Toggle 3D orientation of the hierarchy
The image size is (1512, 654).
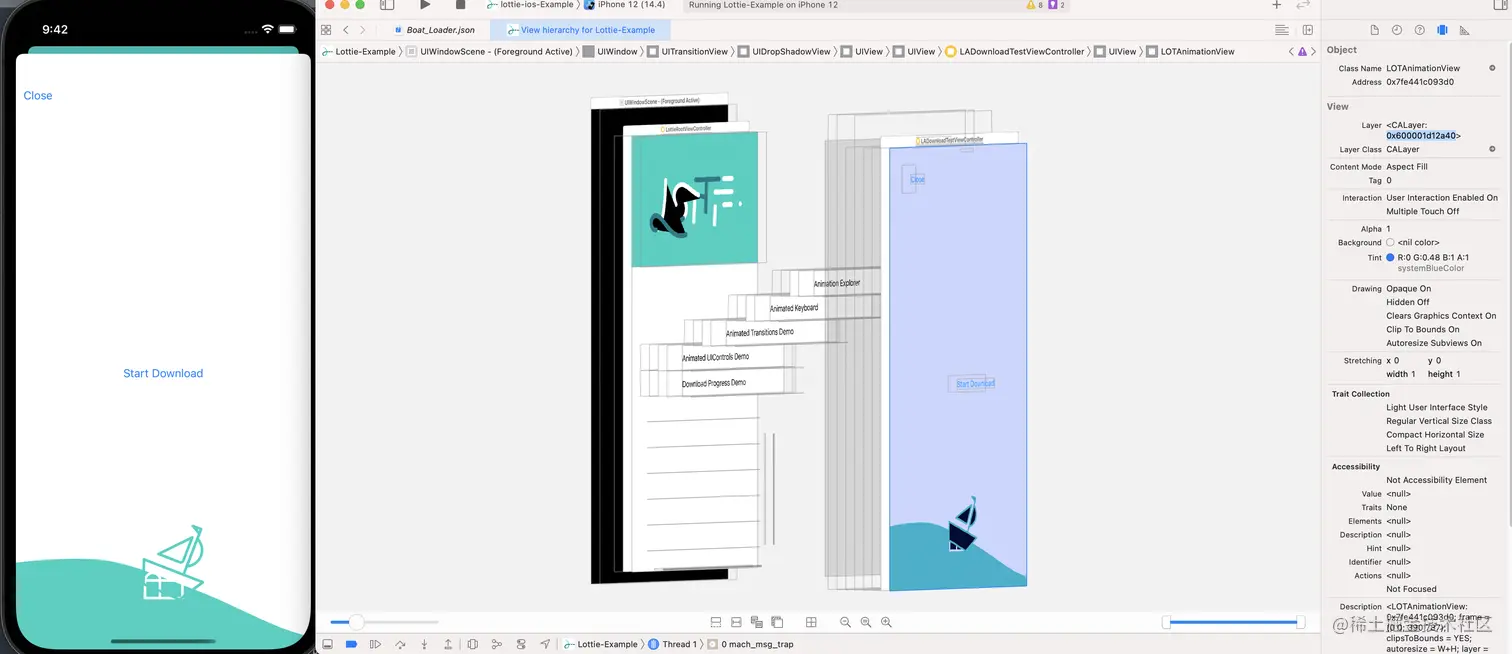coord(777,622)
